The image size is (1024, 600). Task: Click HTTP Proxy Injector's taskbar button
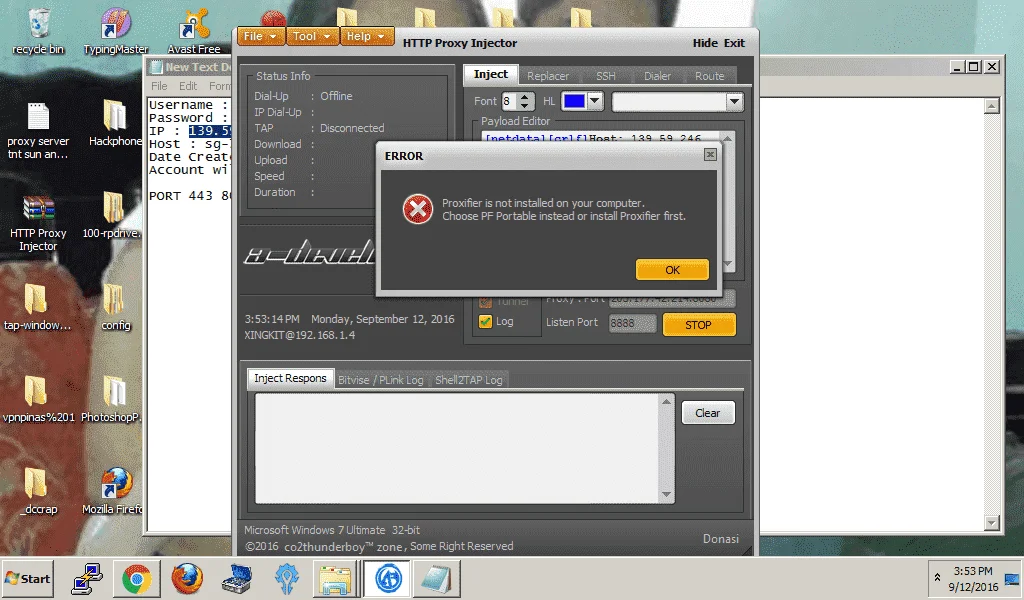(x=387, y=578)
